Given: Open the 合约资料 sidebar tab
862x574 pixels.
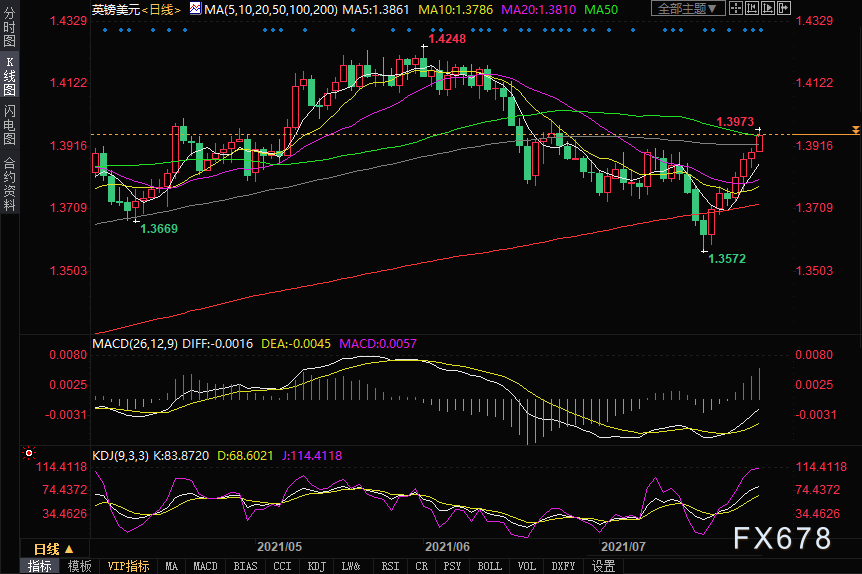Looking at the screenshot, I should click(9, 184).
